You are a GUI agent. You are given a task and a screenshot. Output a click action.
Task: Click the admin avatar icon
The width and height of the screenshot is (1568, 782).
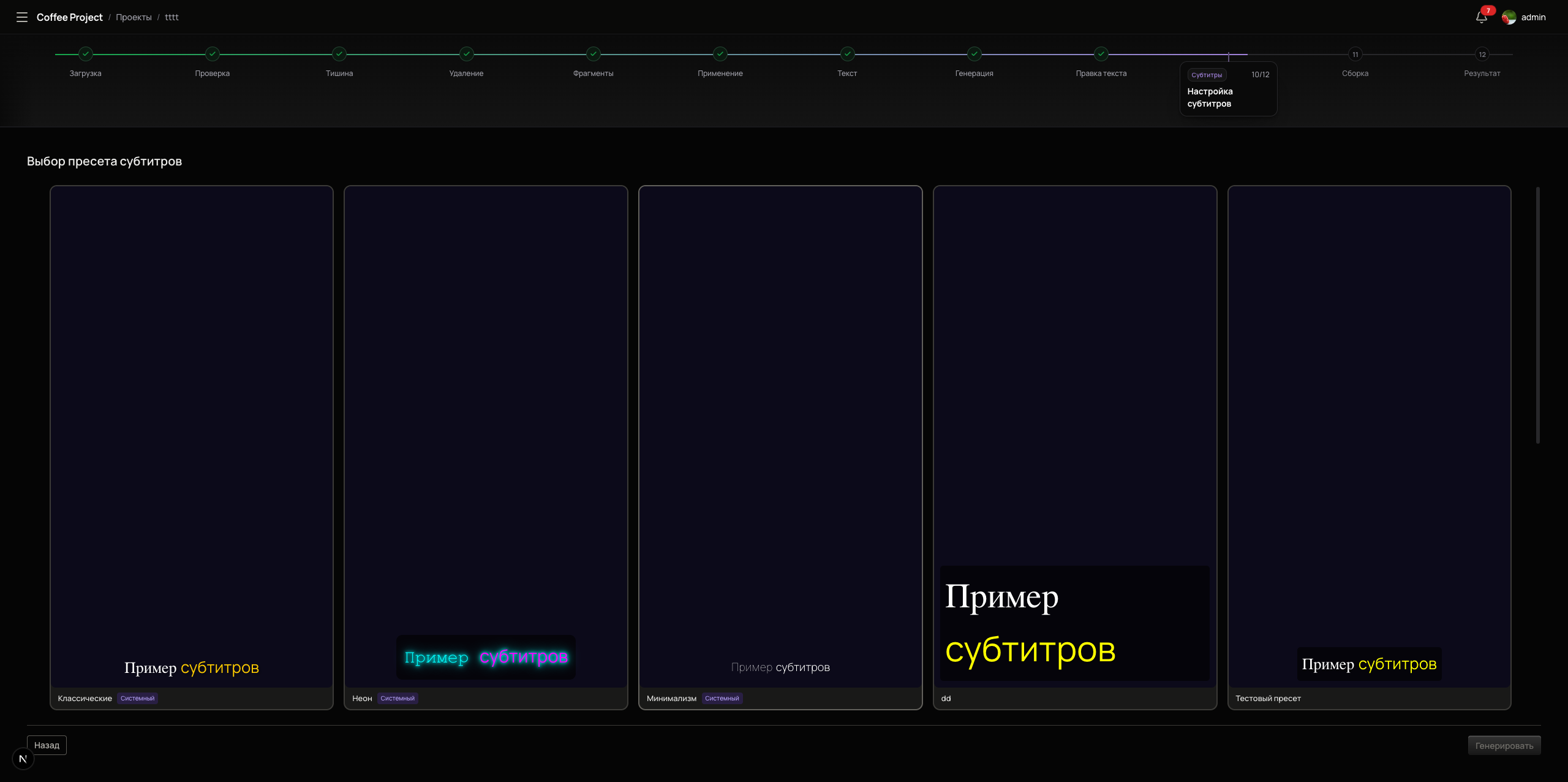(x=1509, y=17)
